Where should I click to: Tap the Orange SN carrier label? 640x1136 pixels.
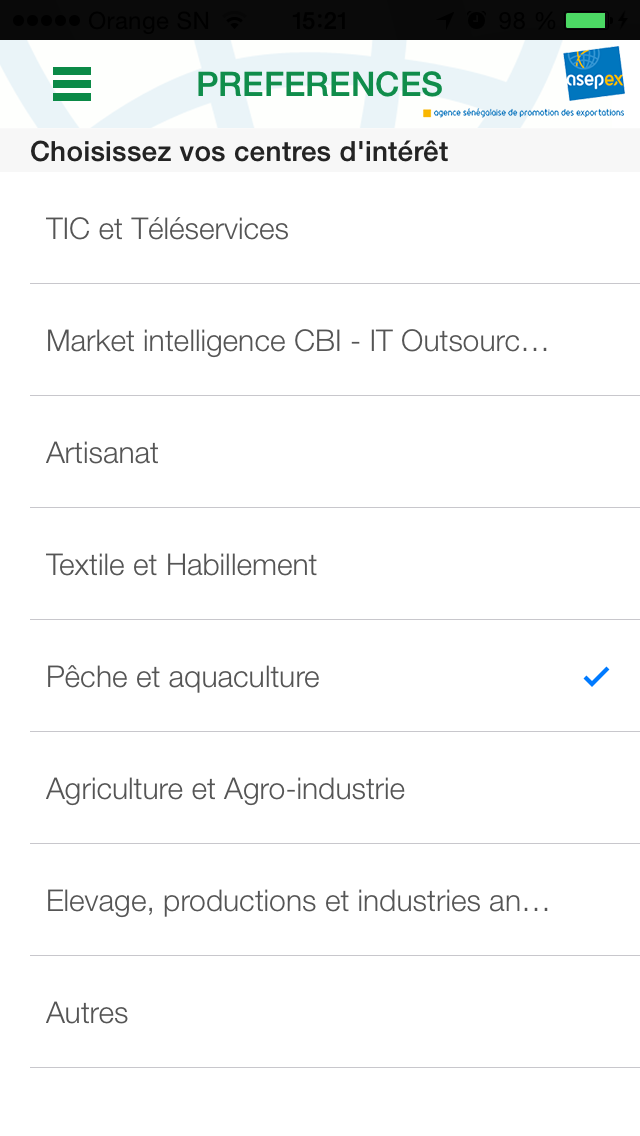tap(148, 20)
